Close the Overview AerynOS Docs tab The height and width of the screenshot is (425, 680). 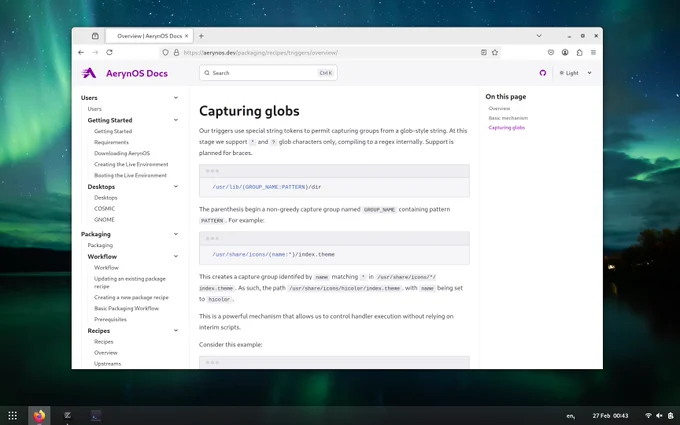(186, 36)
